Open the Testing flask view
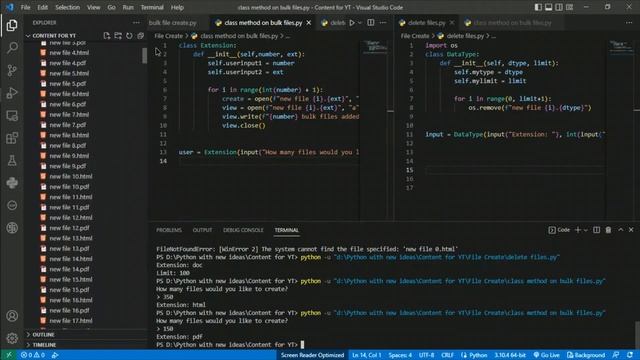This screenshot has width=640, height=360. 12,160
